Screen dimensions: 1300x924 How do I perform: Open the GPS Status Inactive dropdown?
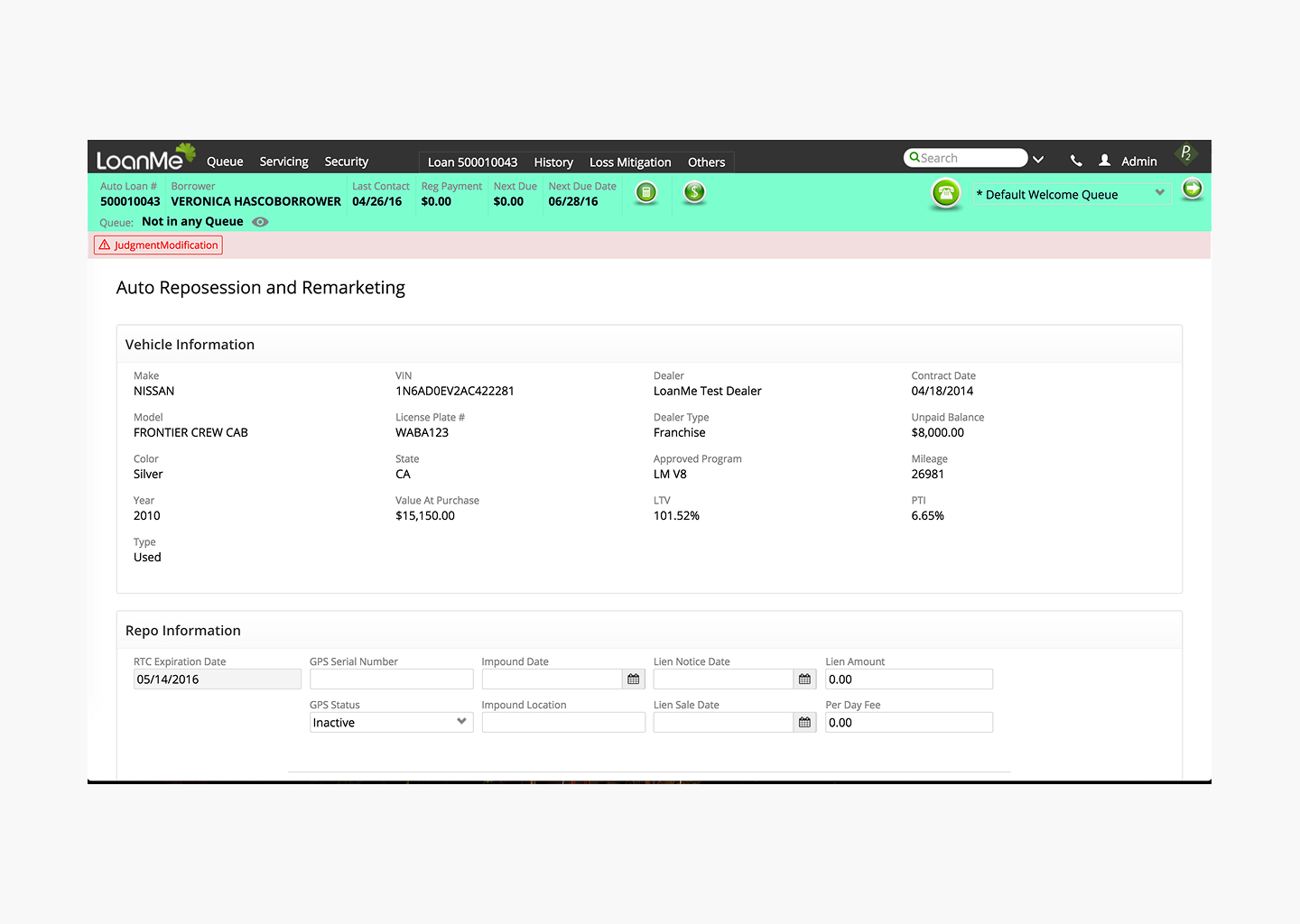click(392, 723)
